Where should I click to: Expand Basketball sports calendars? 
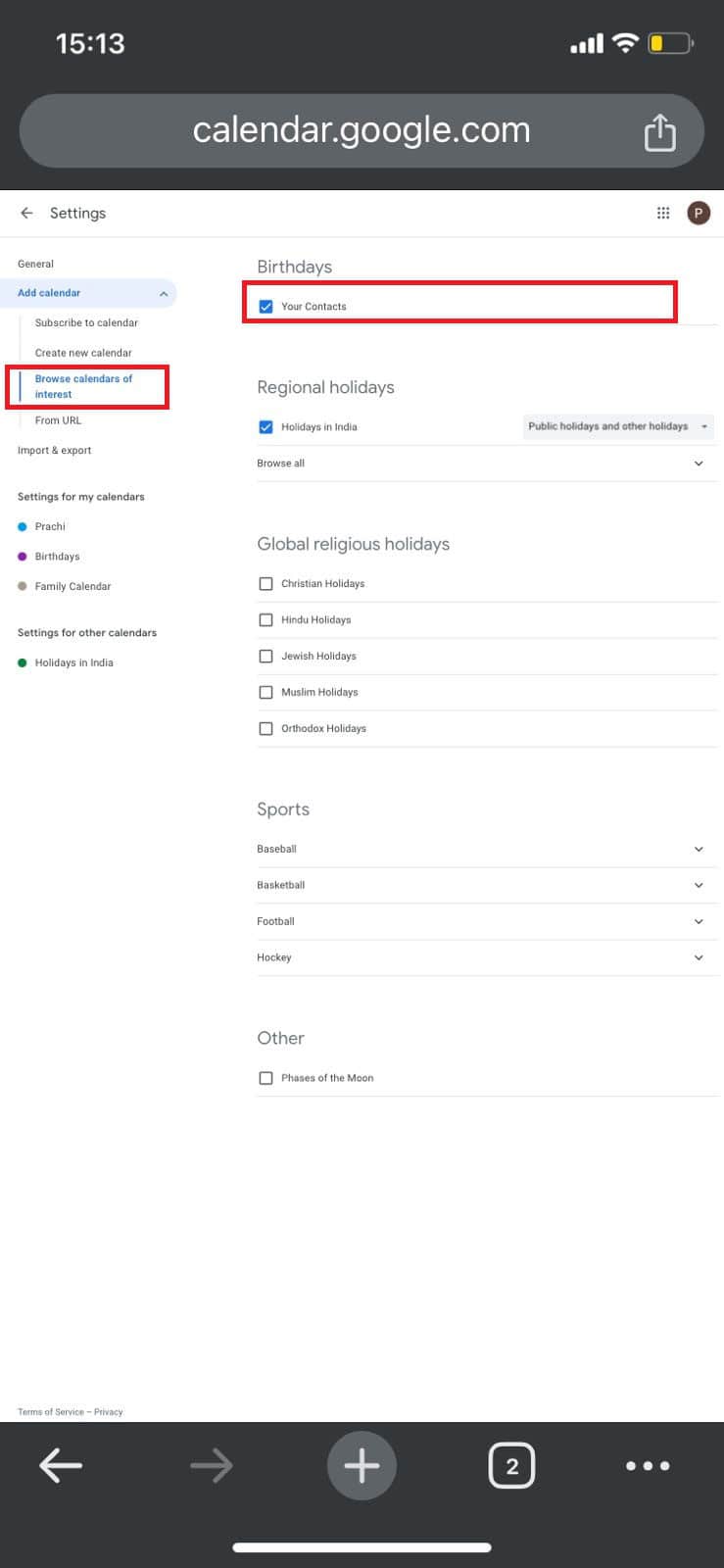[487, 885]
